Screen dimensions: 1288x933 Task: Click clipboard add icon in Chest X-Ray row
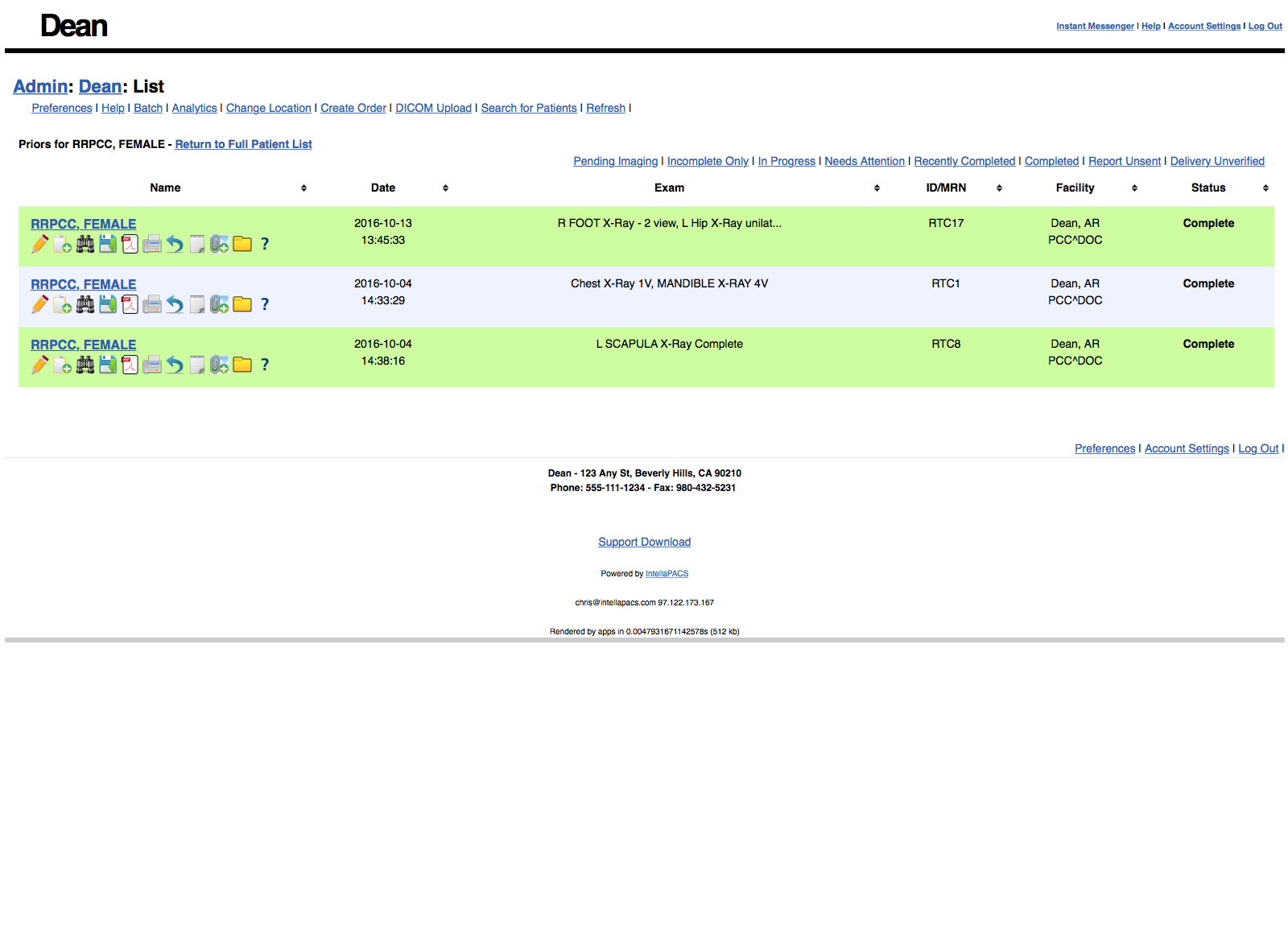pos(62,304)
